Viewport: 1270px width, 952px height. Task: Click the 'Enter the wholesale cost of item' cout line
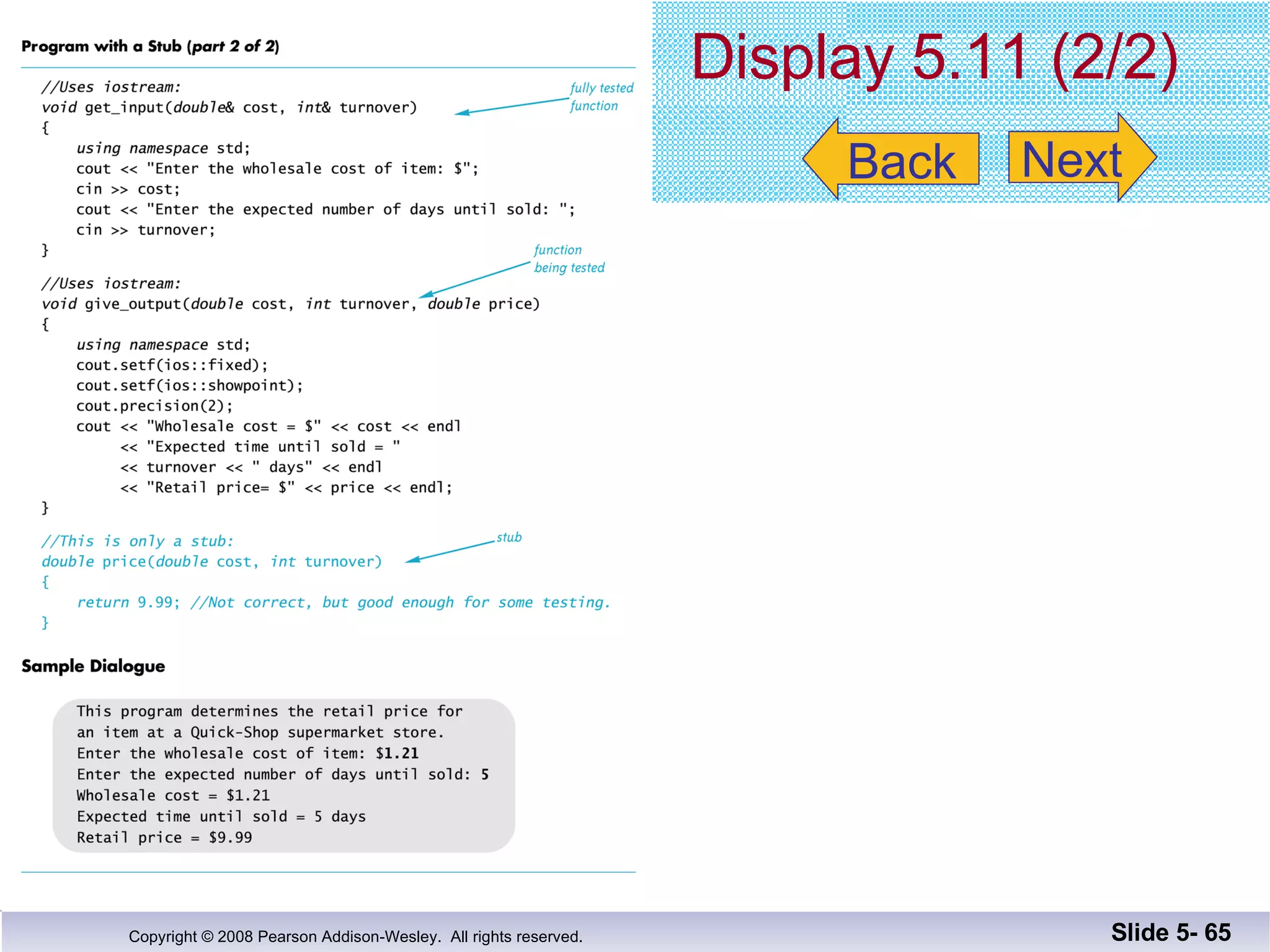[x=277, y=169]
